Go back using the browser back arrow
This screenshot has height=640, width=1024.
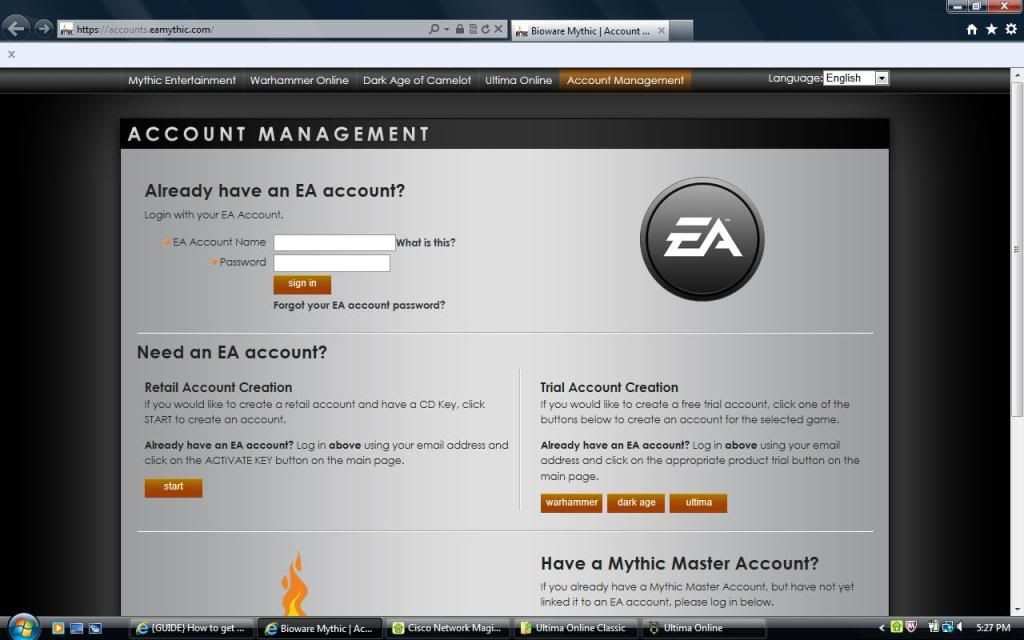coord(16,28)
